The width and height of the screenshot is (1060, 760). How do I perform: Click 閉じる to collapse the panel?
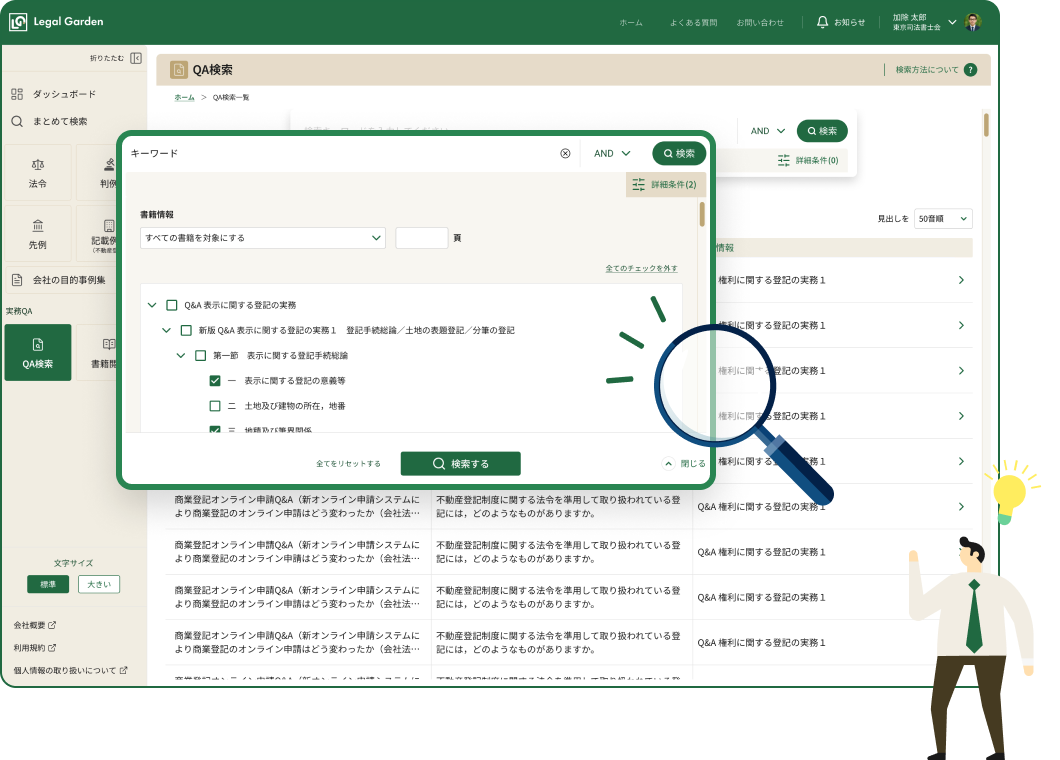pyautogui.click(x=683, y=464)
